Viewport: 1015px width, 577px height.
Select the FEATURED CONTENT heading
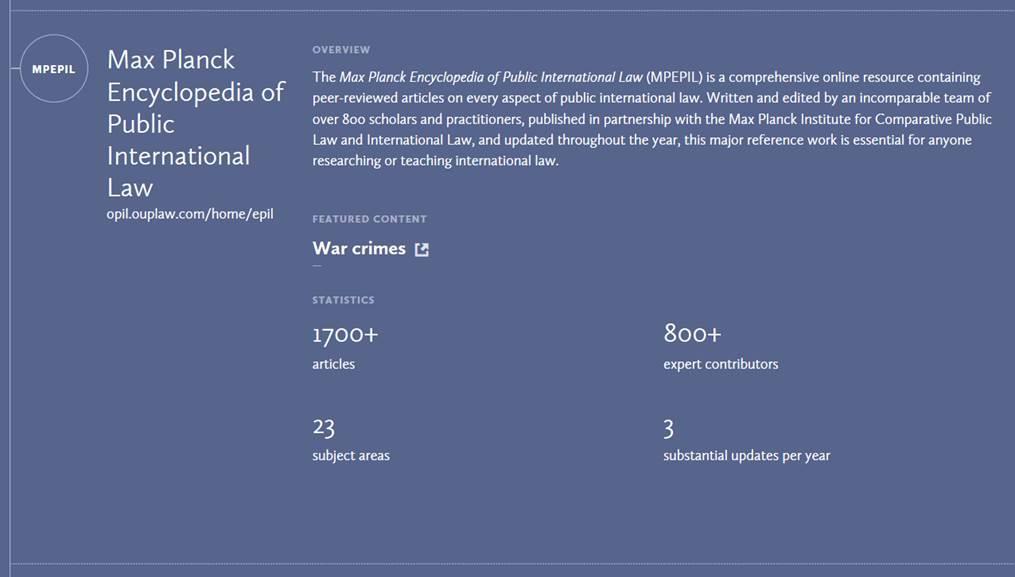click(369, 219)
